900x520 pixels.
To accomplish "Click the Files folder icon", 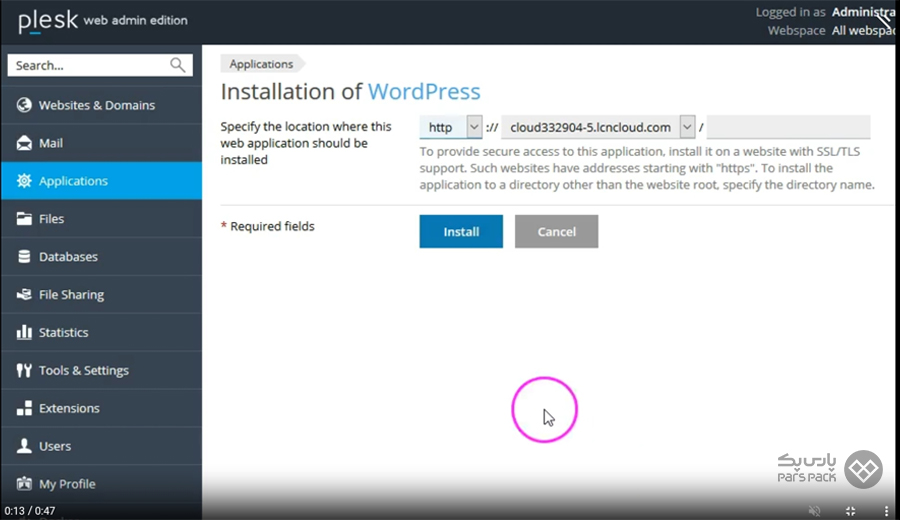I will [x=24, y=219].
